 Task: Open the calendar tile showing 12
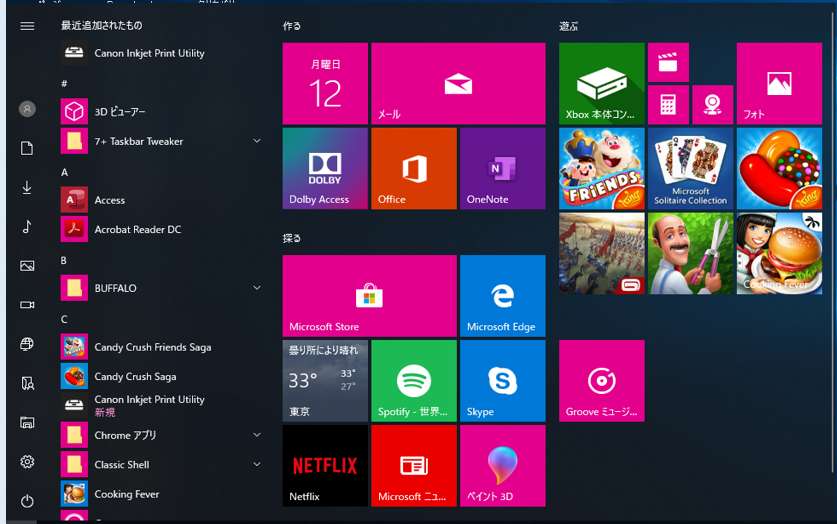pyautogui.click(x=325, y=84)
